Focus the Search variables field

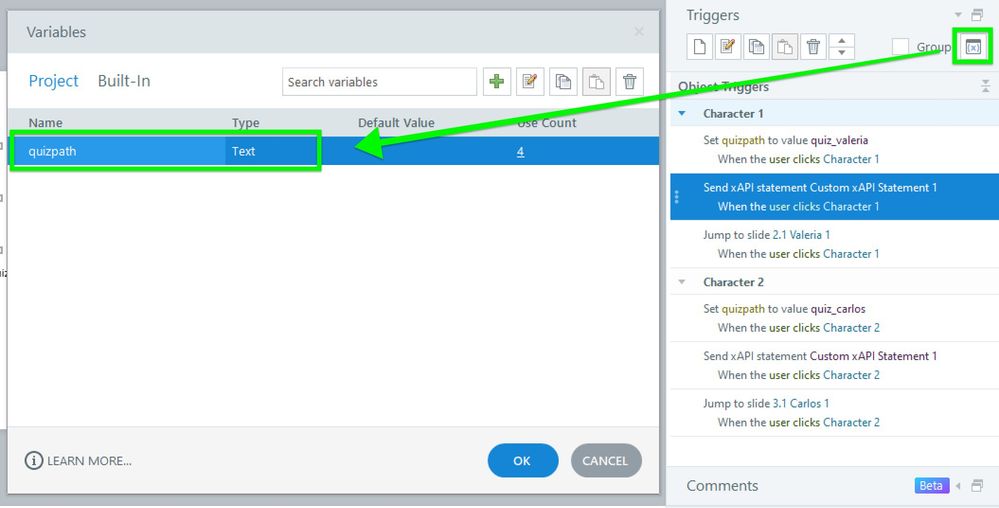(x=379, y=82)
